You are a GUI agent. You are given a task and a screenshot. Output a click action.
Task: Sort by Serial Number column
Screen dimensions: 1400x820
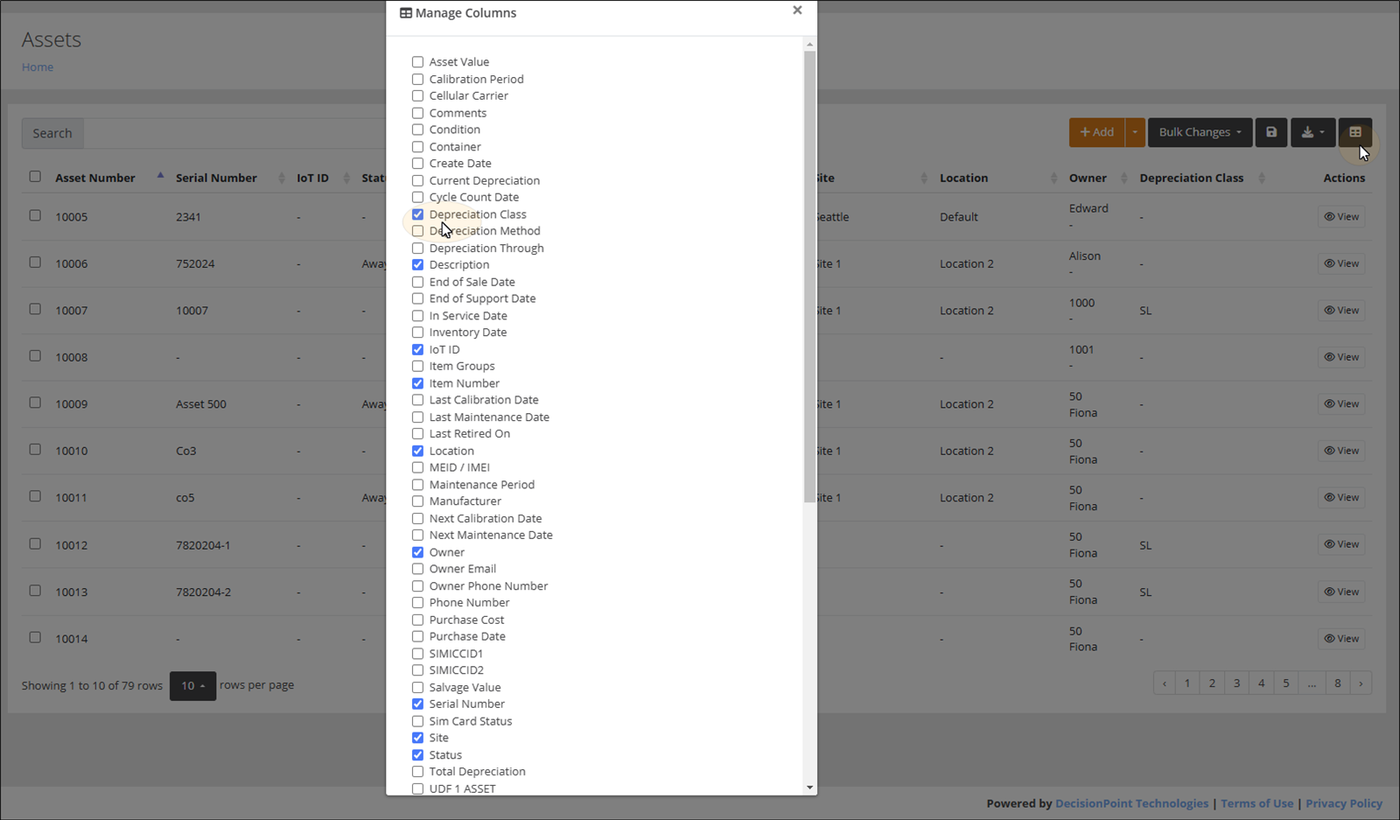(x=216, y=178)
